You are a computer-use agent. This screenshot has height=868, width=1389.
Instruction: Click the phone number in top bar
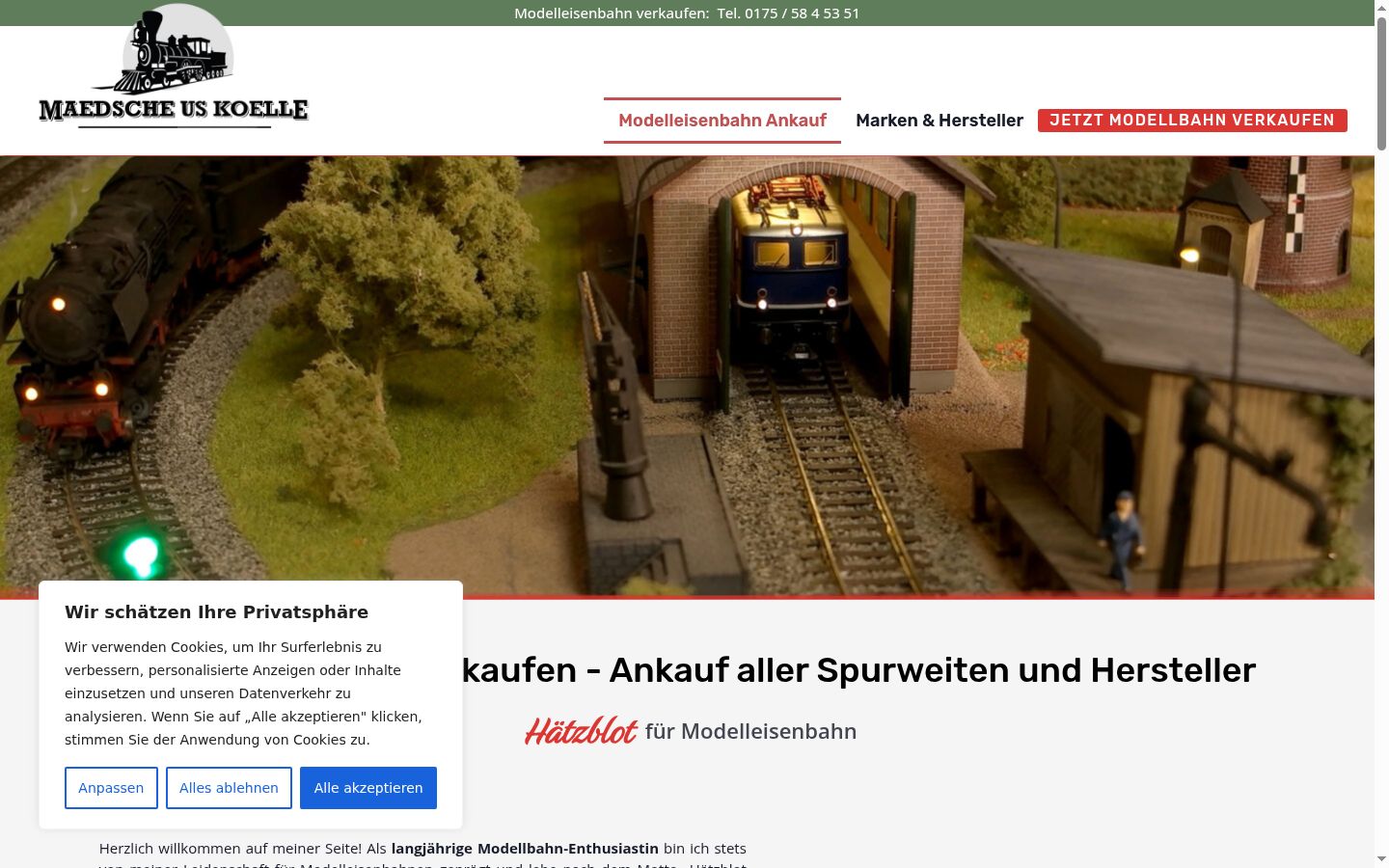(x=788, y=14)
